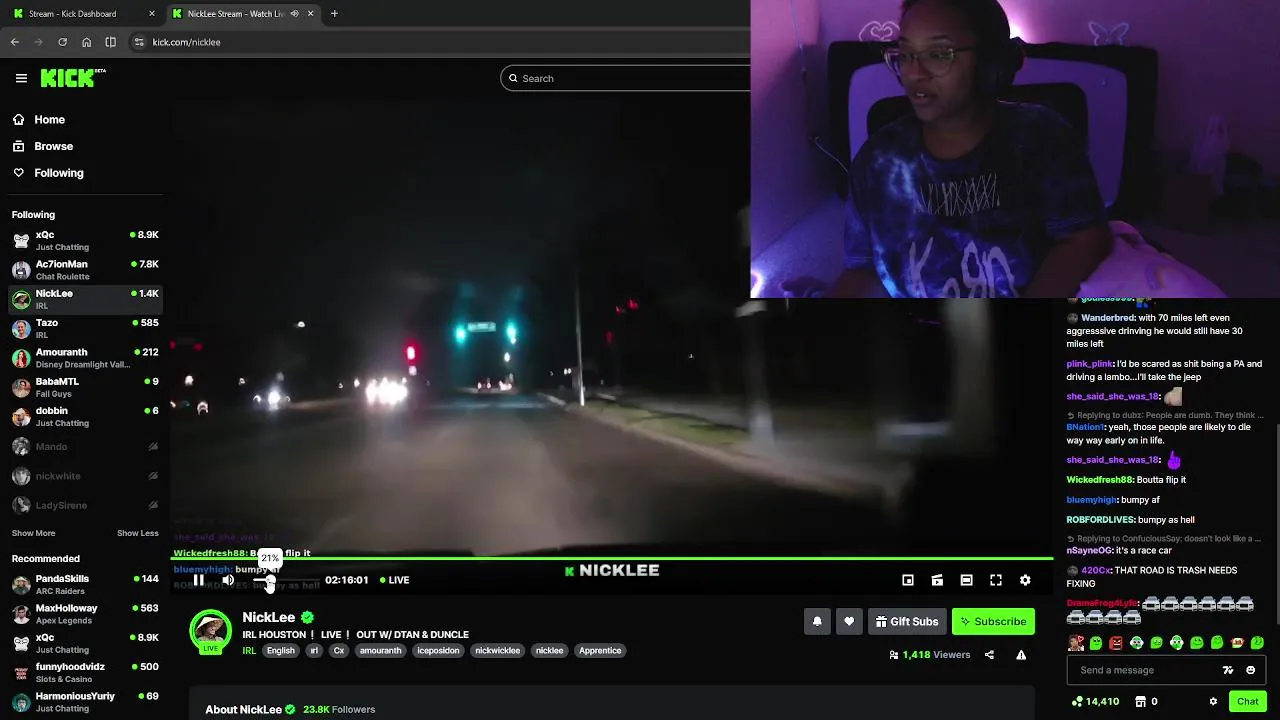Report stream via warning triangle icon
This screenshot has height=720, width=1280.
[1021, 655]
